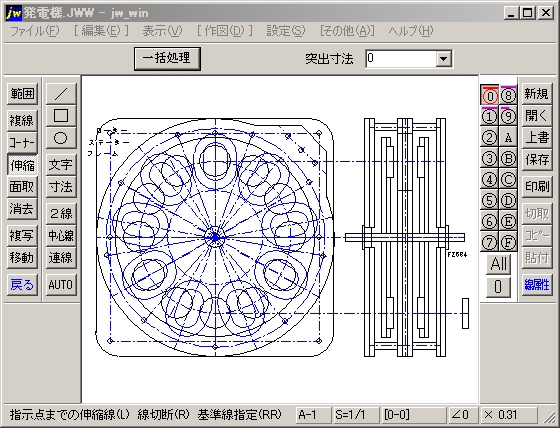Toggle layer B button
Image resolution: width=560 pixels, height=428 pixels.
coord(508,159)
